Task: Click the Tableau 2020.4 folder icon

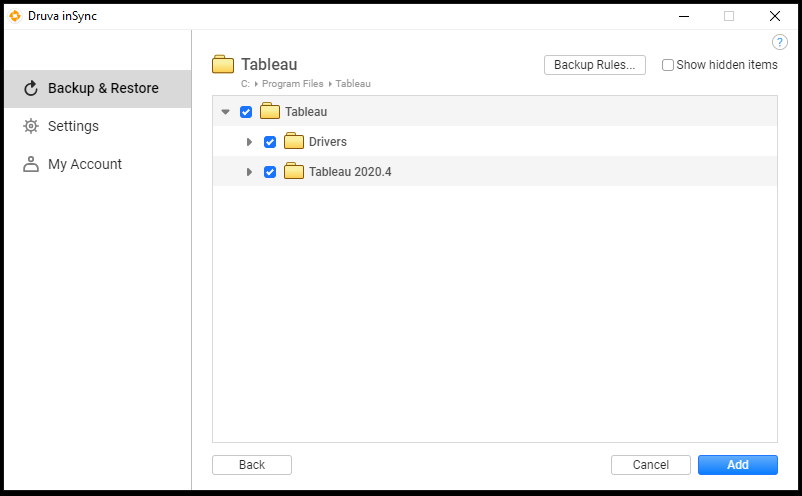Action: click(x=293, y=172)
